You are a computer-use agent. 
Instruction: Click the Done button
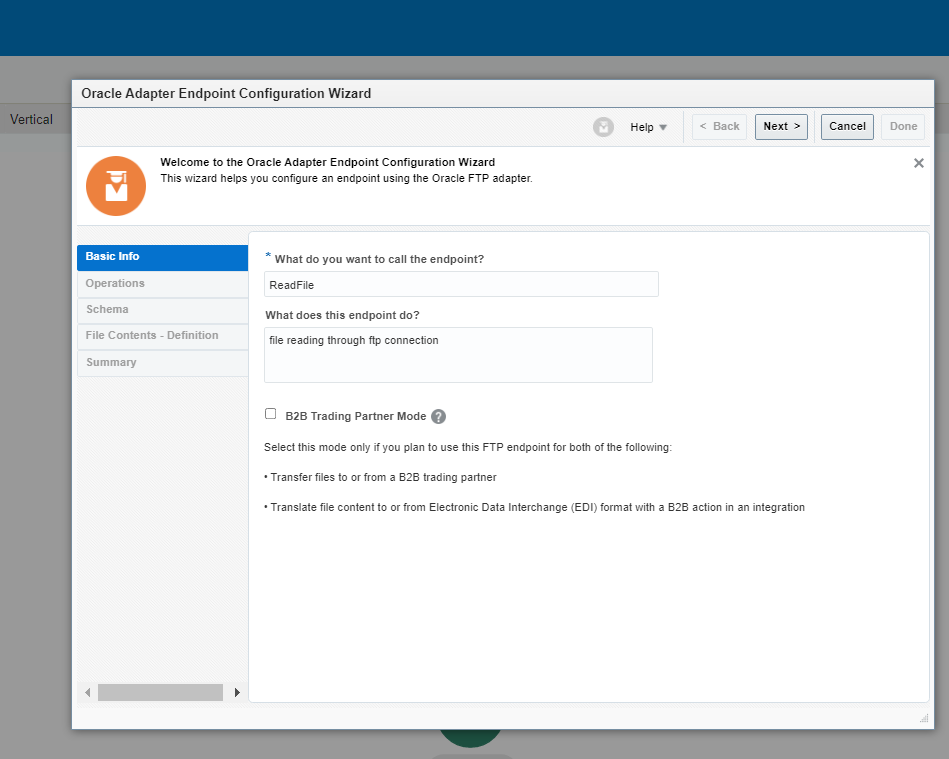click(x=902, y=126)
